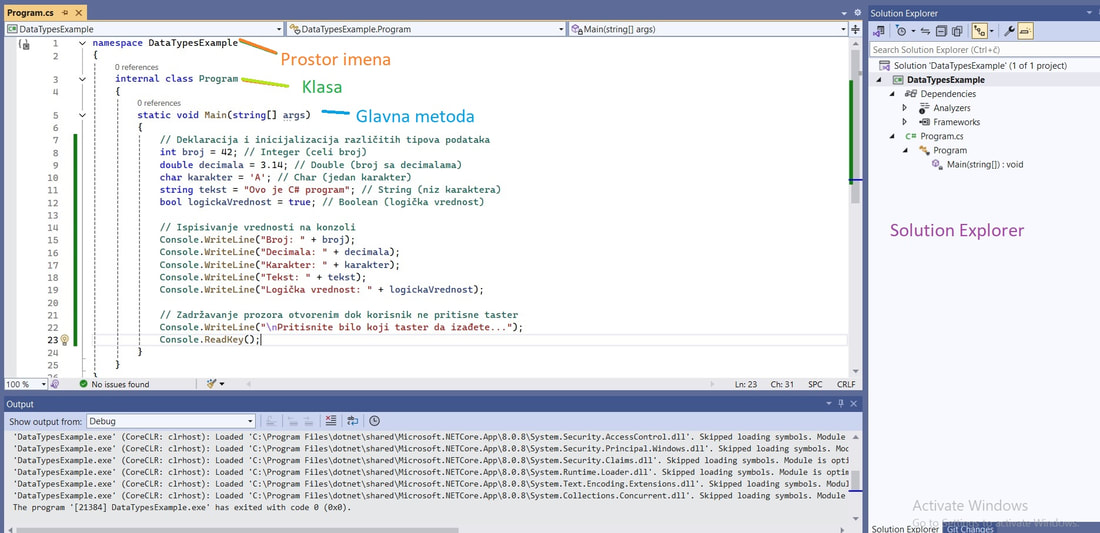Click the CRLF line ending indicator

[x=845, y=384]
